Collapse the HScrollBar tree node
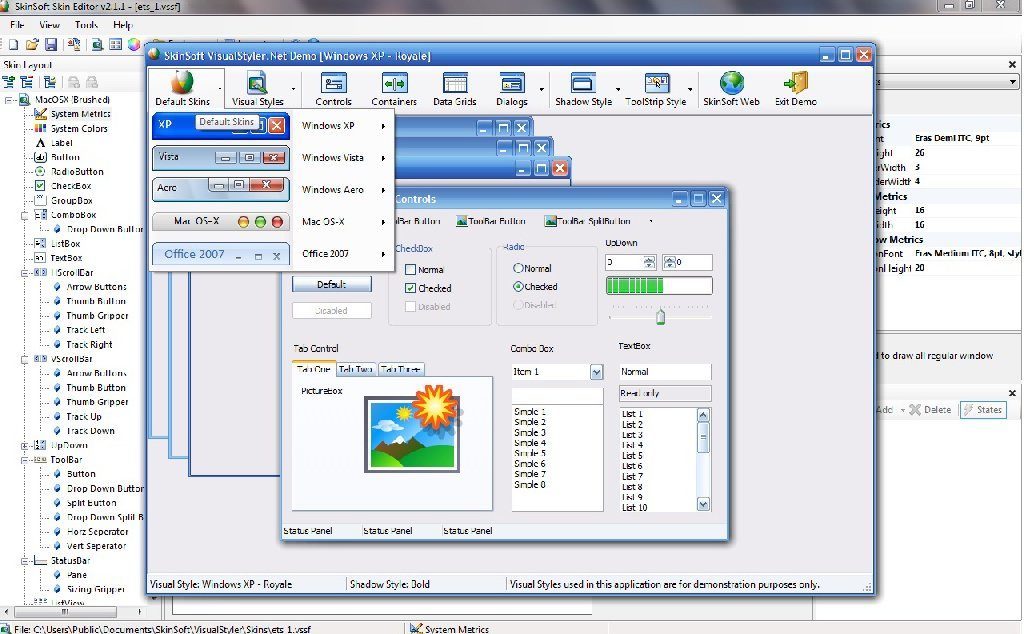1024x634 pixels. (x=25, y=272)
